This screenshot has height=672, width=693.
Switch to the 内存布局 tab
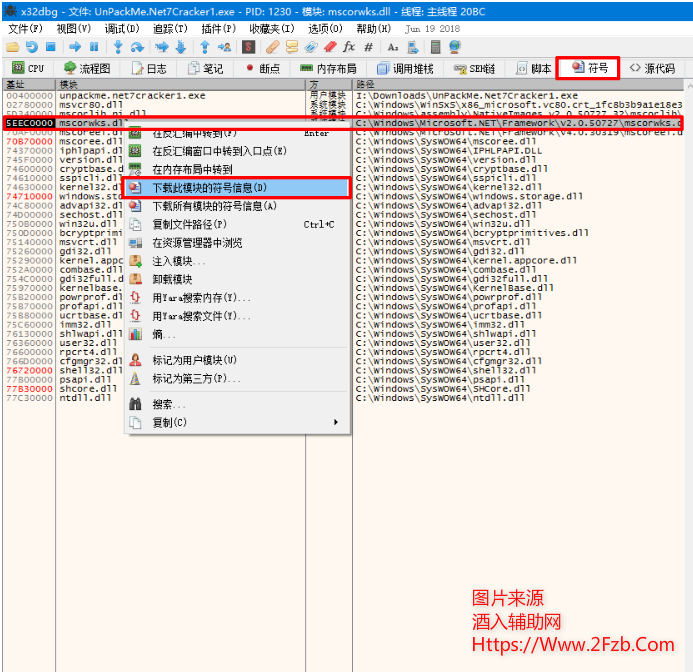point(329,69)
